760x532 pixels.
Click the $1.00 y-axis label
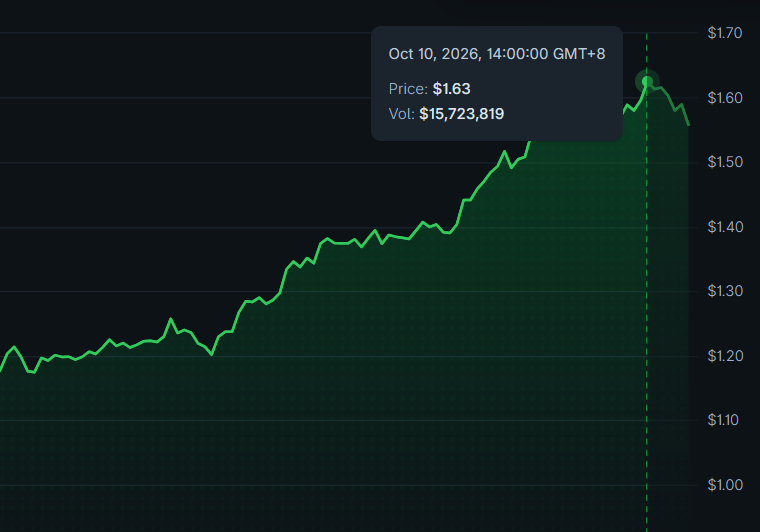pyautogui.click(x=725, y=485)
